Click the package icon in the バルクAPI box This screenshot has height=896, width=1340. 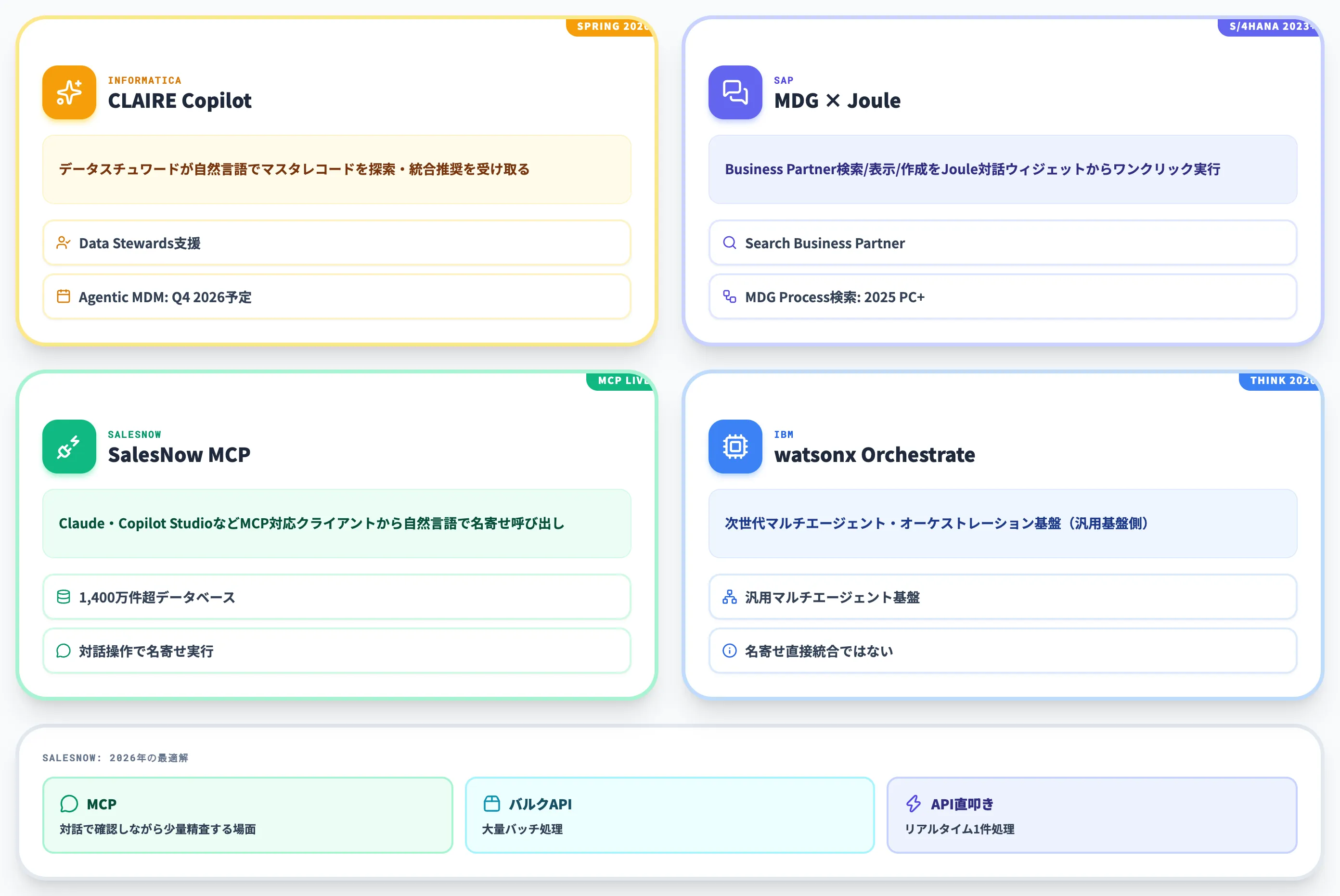491,804
